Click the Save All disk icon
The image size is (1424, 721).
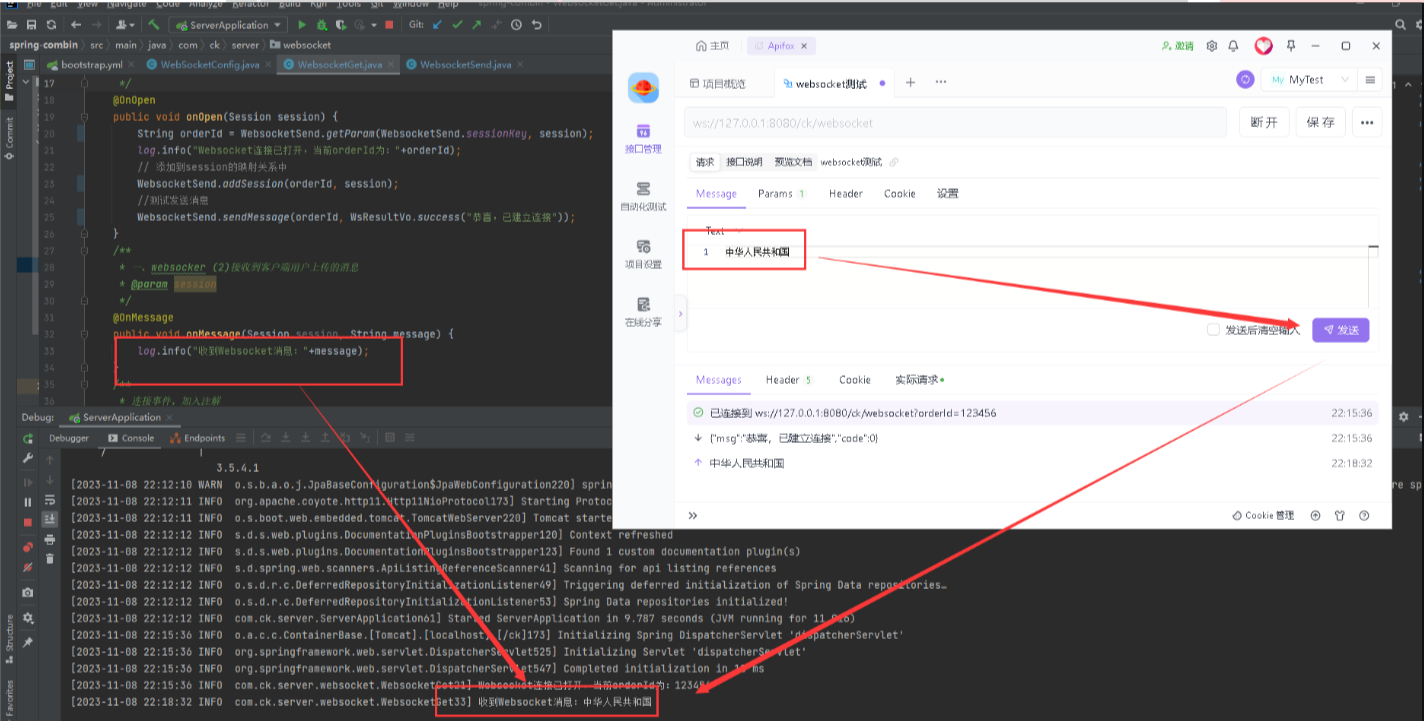coord(31,25)
